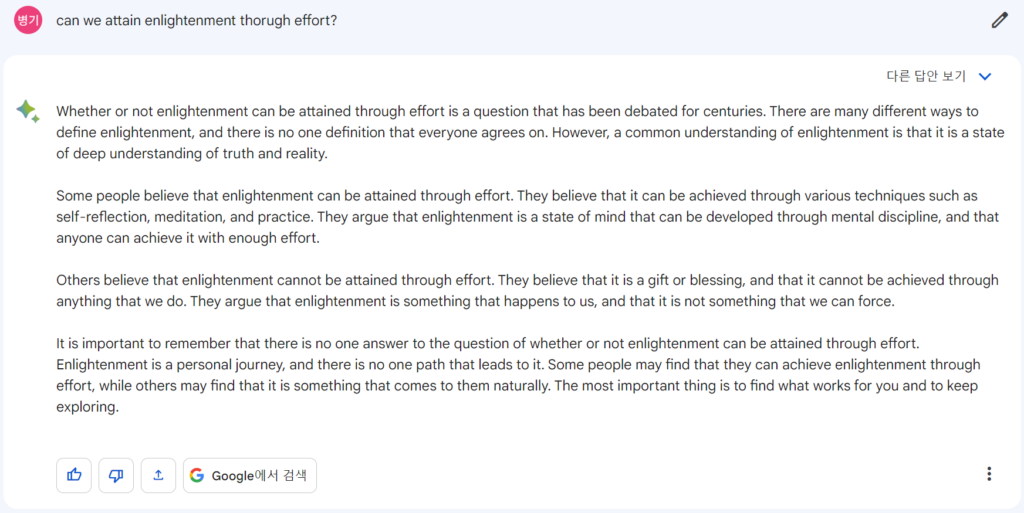This screenshot has width=1024, height=513.
Task: Click the pencil icon to edit the prompt
Action: click(999, 20)
